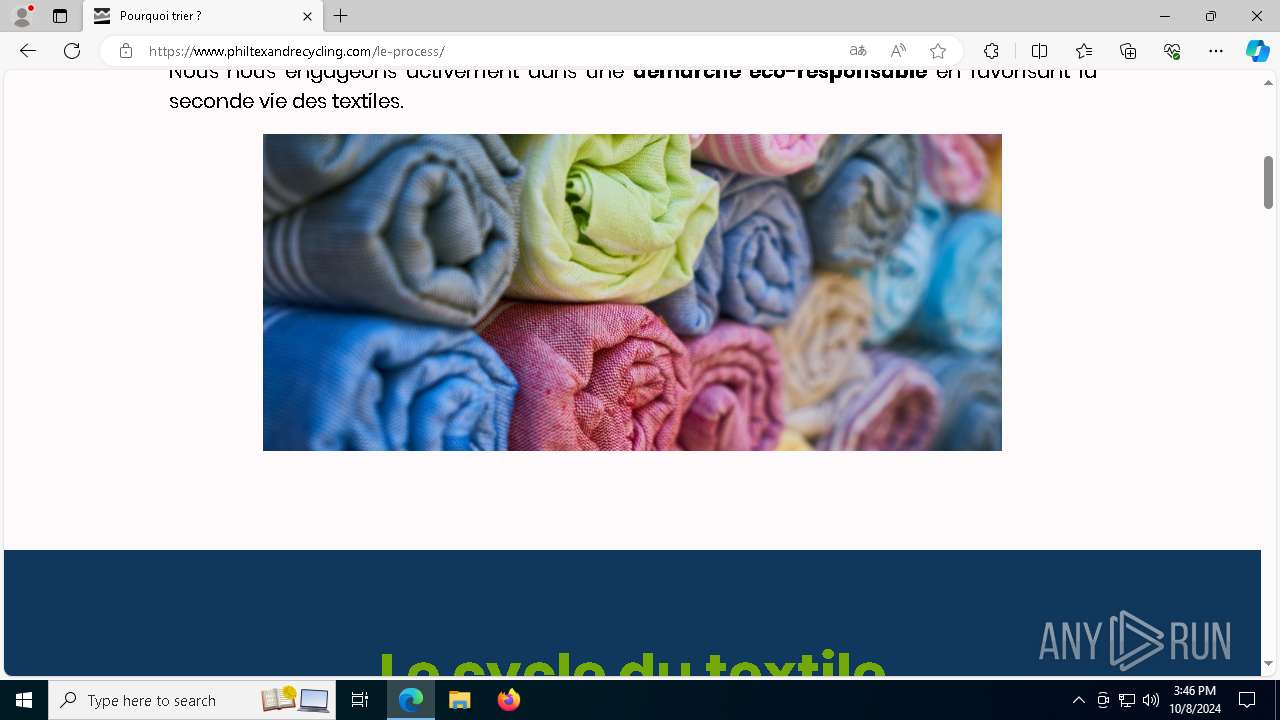This screenshot has width=1280, height=720.
Task: Show hidden system tray icons
Action: 1078,700
